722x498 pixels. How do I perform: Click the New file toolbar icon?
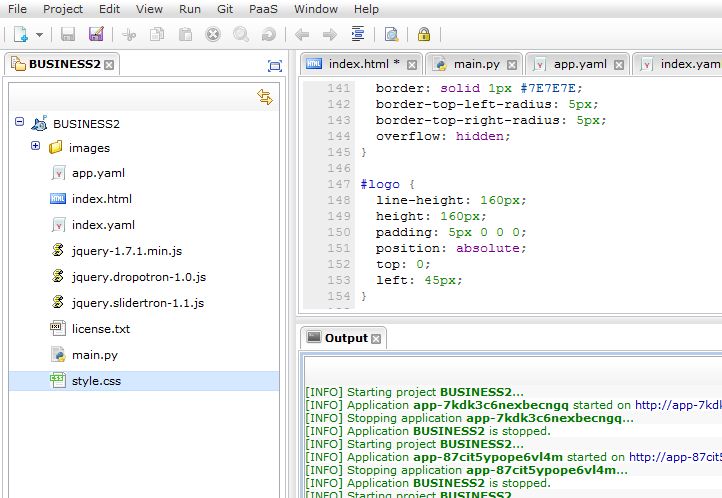[x=21, y=34]
